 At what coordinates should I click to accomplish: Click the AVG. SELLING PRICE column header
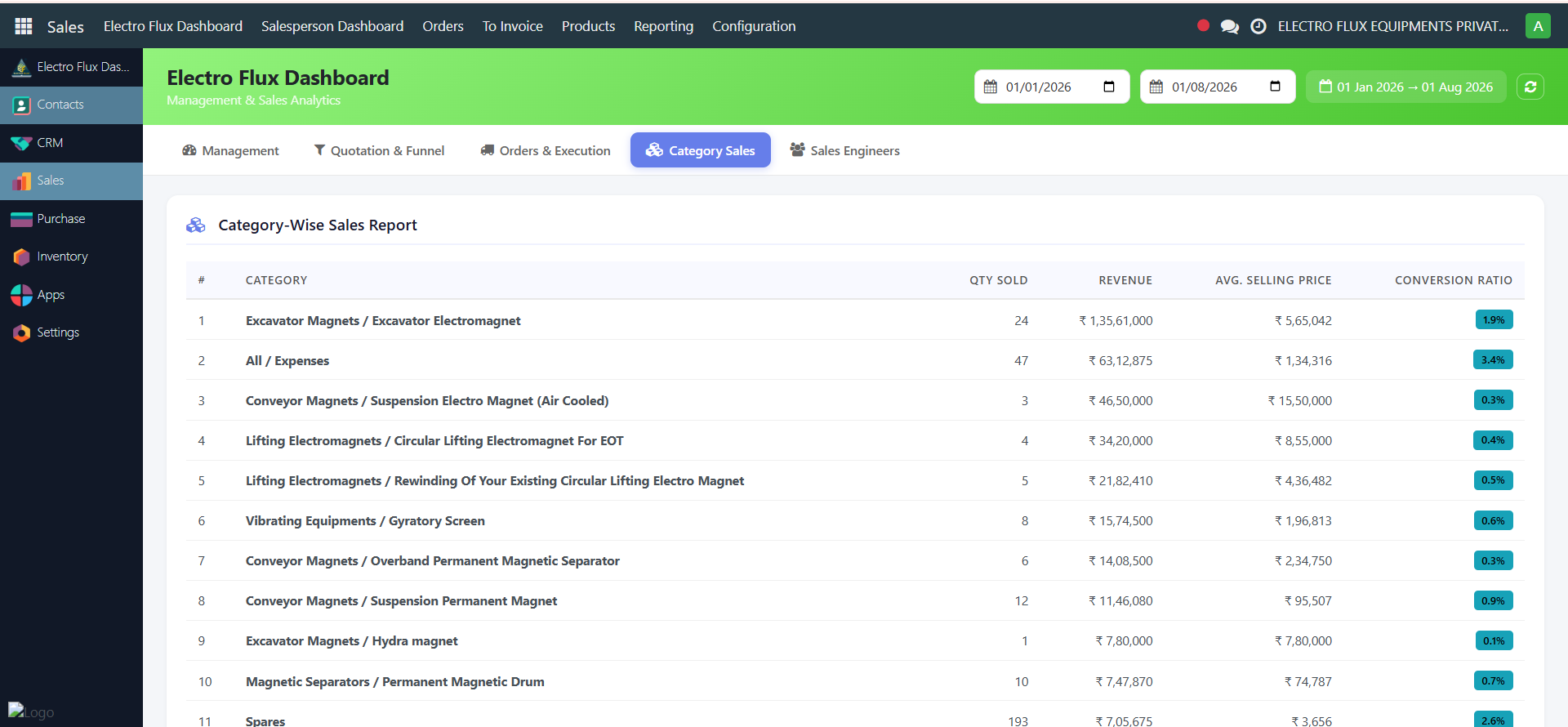click(x=1273, y=280)
